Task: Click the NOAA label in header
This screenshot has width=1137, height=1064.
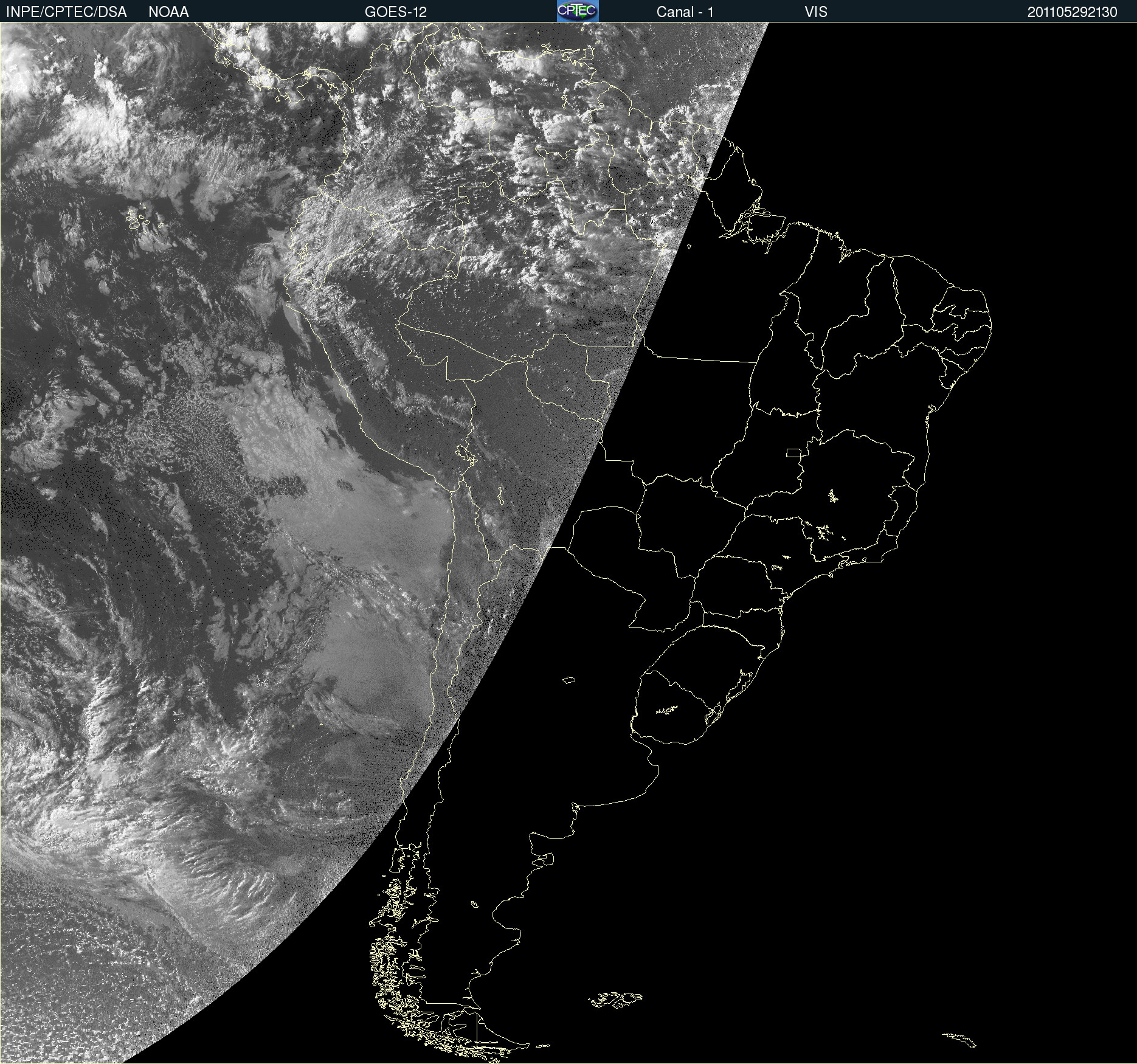Action: pos(168,12)
